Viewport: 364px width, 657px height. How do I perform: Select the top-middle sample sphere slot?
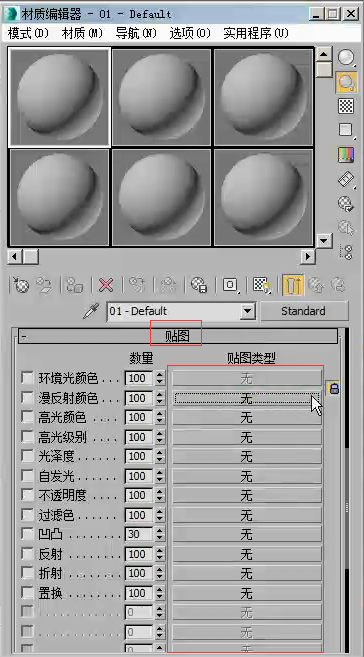[162, 97]
